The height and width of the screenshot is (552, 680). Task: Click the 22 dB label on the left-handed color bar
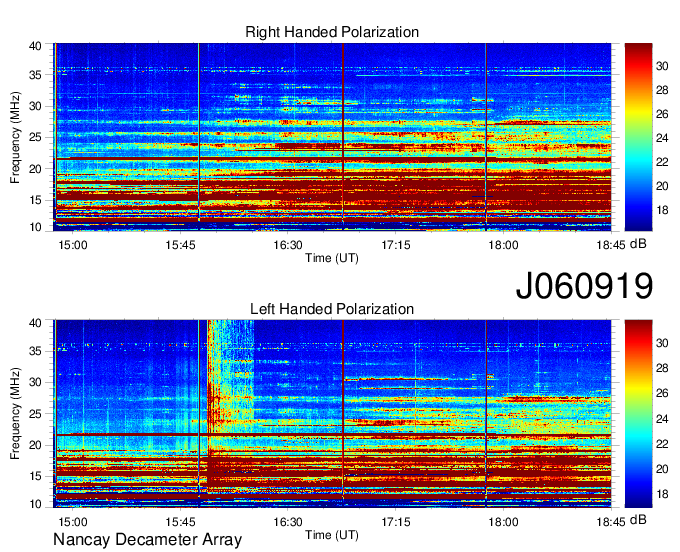click(x=662, y=444)
